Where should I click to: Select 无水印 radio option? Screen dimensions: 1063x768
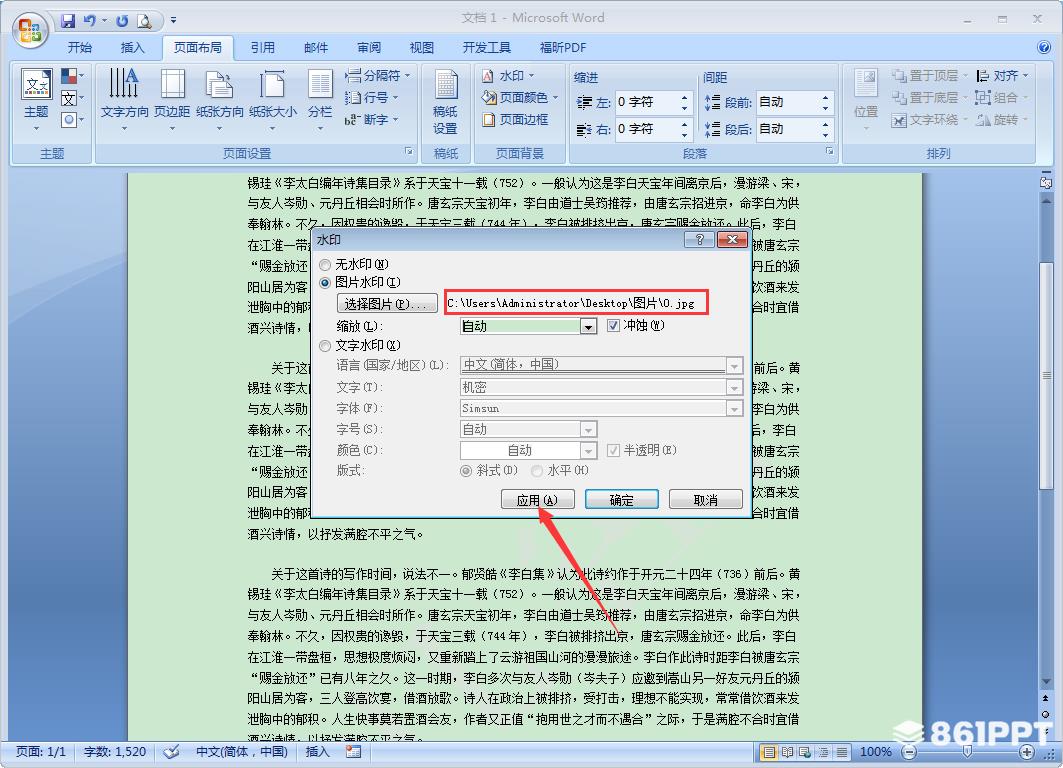point(325,265)
